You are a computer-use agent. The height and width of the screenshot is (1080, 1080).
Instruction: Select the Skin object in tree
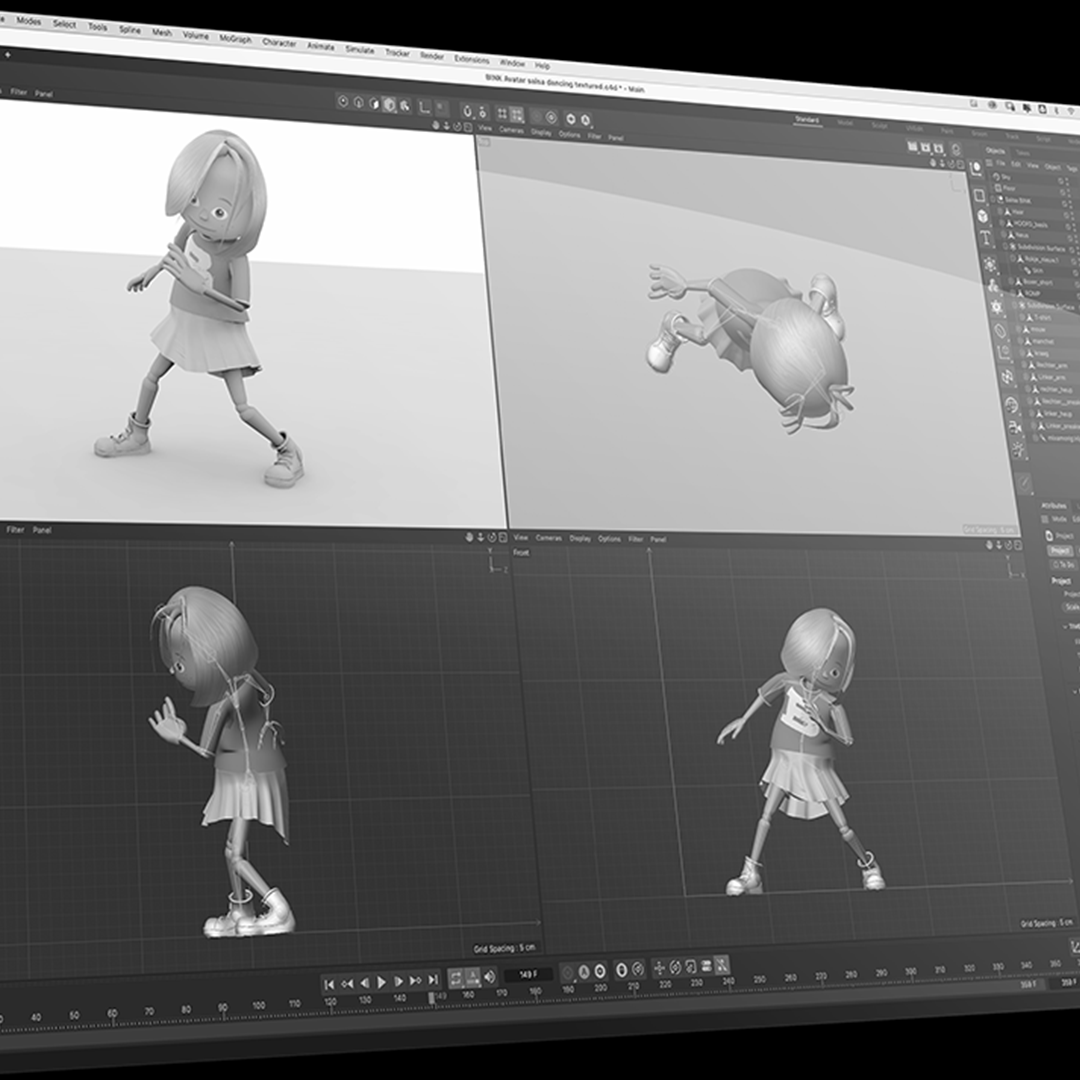(x=1039, y=271)
